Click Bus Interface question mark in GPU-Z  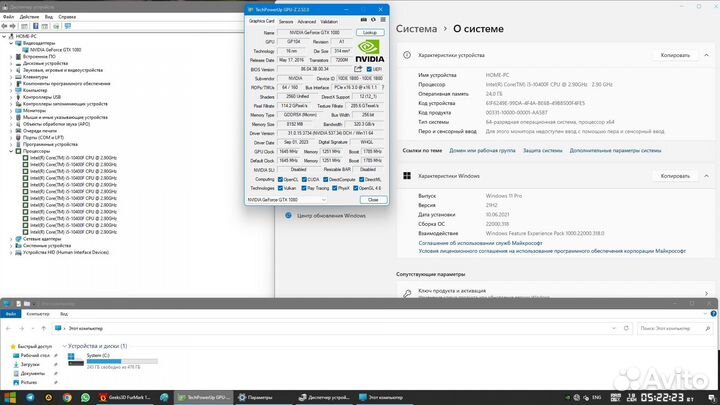(383, 87)
